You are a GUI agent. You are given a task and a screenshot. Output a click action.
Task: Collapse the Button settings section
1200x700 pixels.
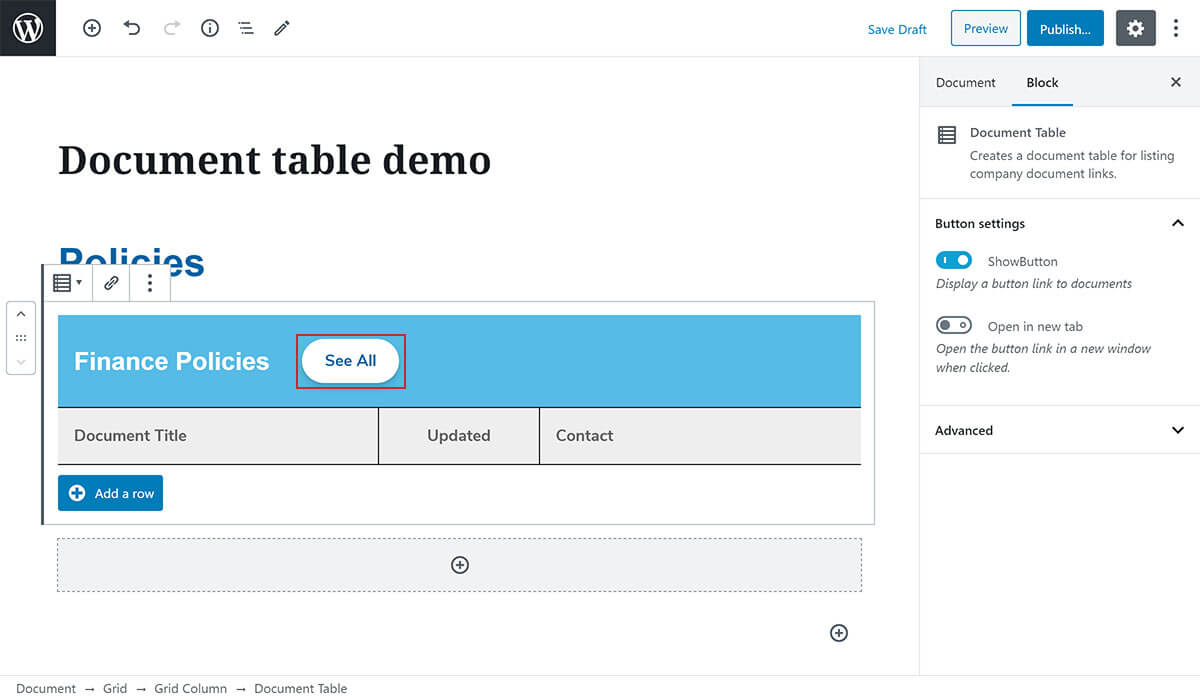[x=1177, y=223]
